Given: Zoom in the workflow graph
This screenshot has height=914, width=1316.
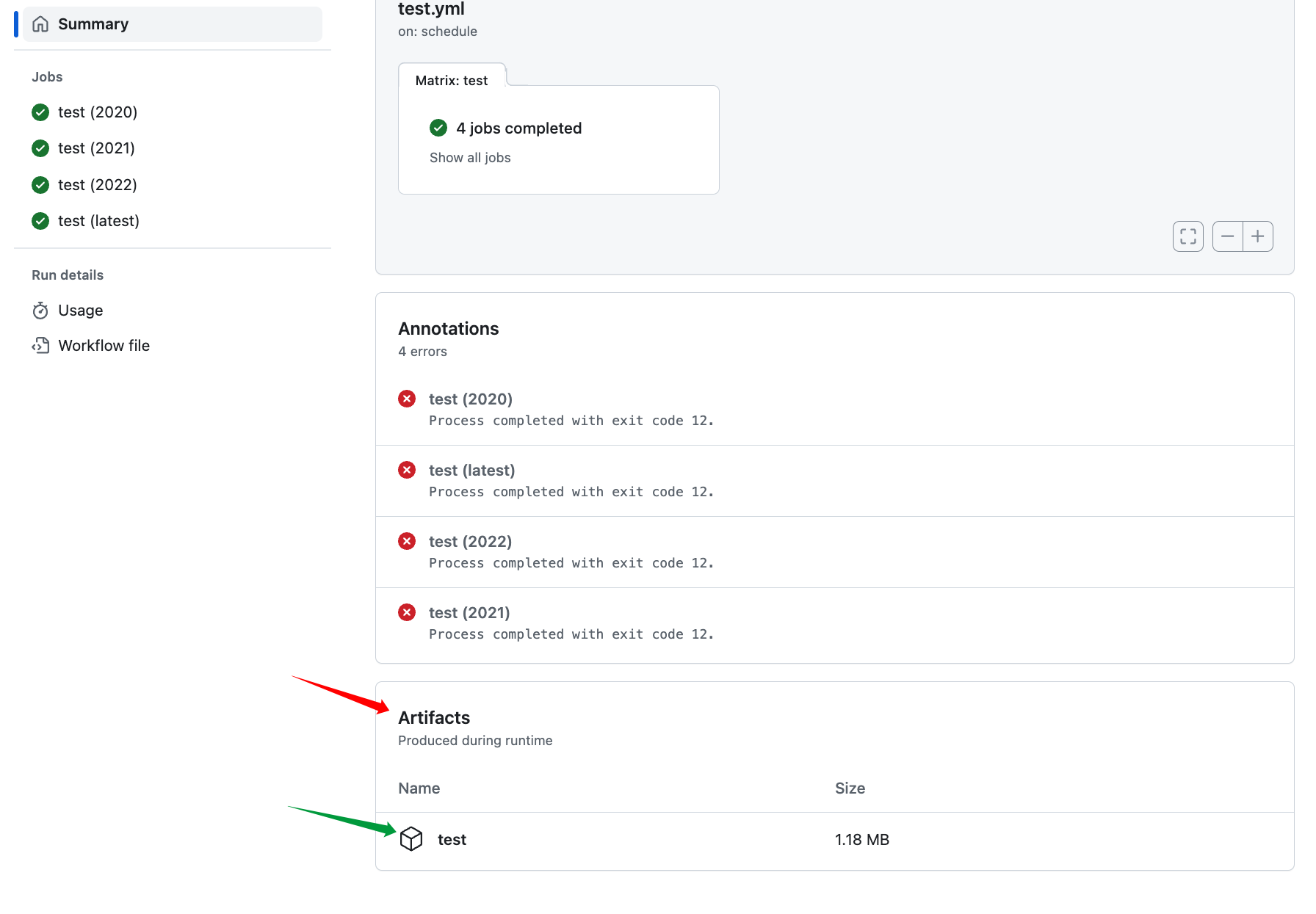Looking at the screenshot, I should coord(1258,236).
